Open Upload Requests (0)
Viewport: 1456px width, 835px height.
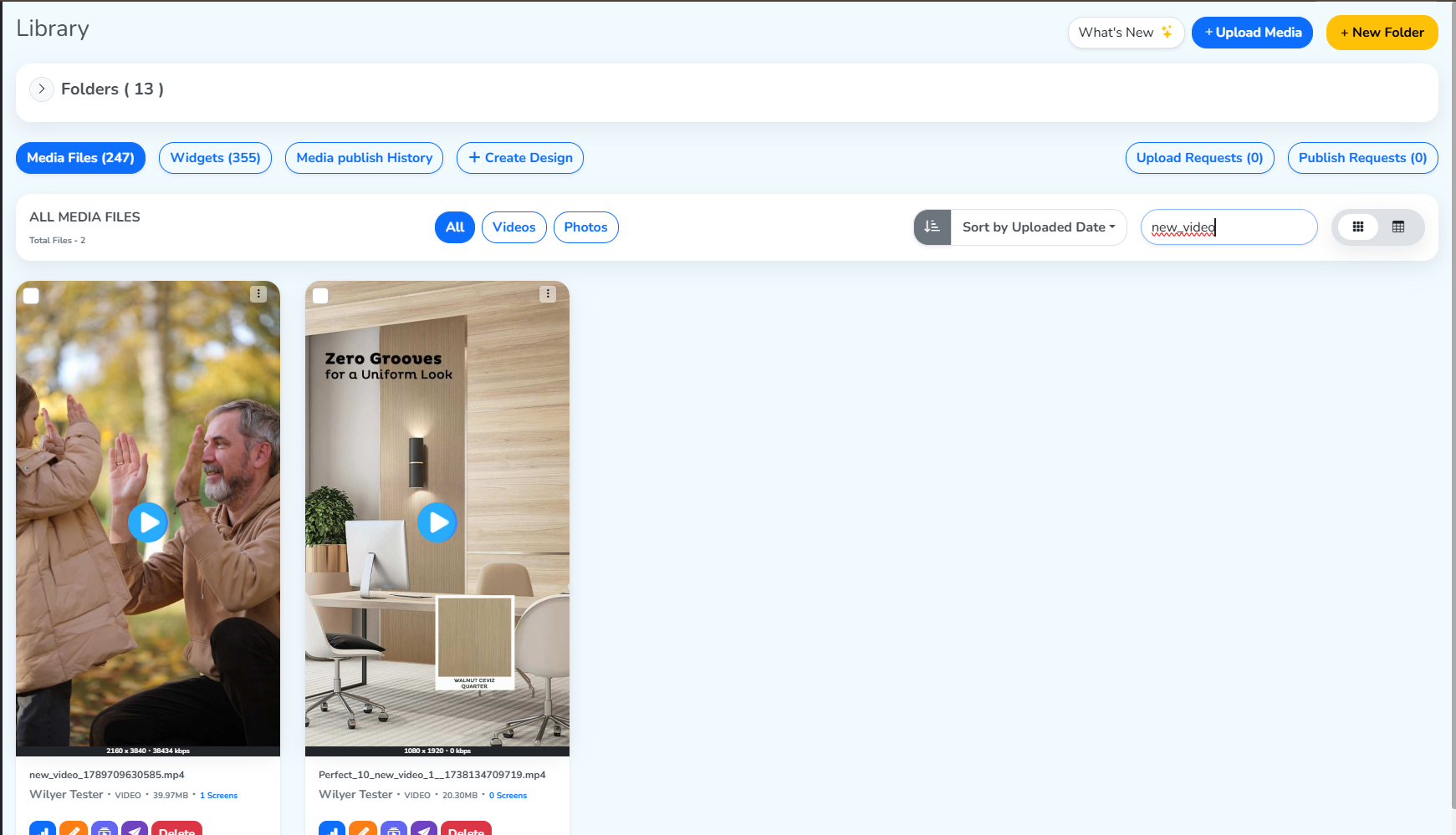1199,158
